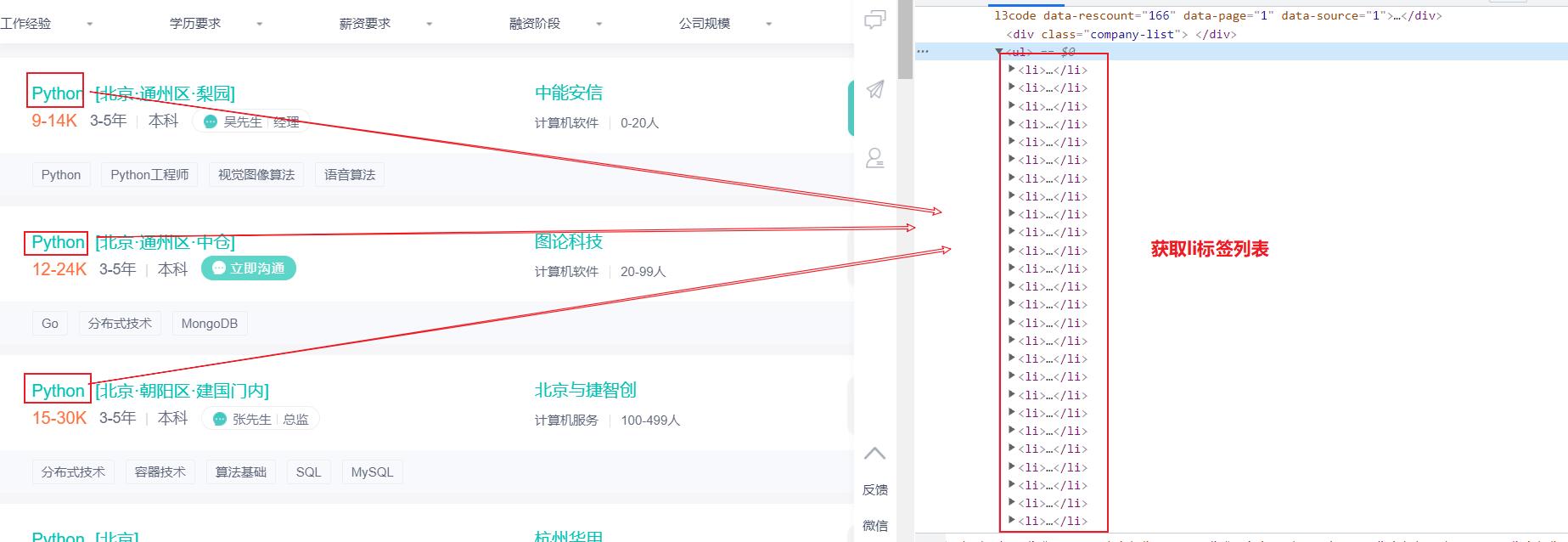Select the company-list div line in DevTools

[x=1121, y=34]
